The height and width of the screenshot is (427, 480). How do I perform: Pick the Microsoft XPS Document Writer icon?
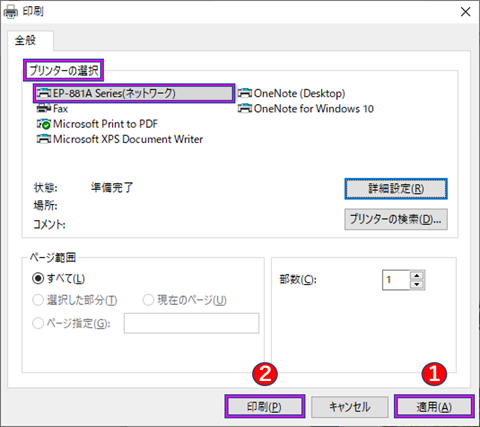pos(44,139)
